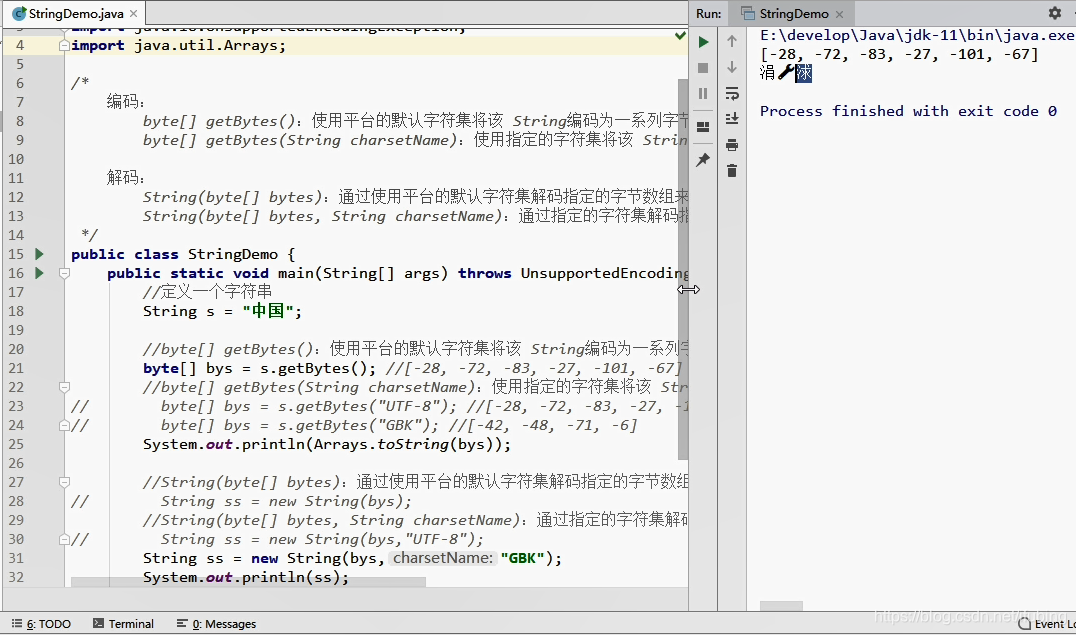Clear console with the trash can icon
This screenshot has width=1076, height=635.
[732, 170]
